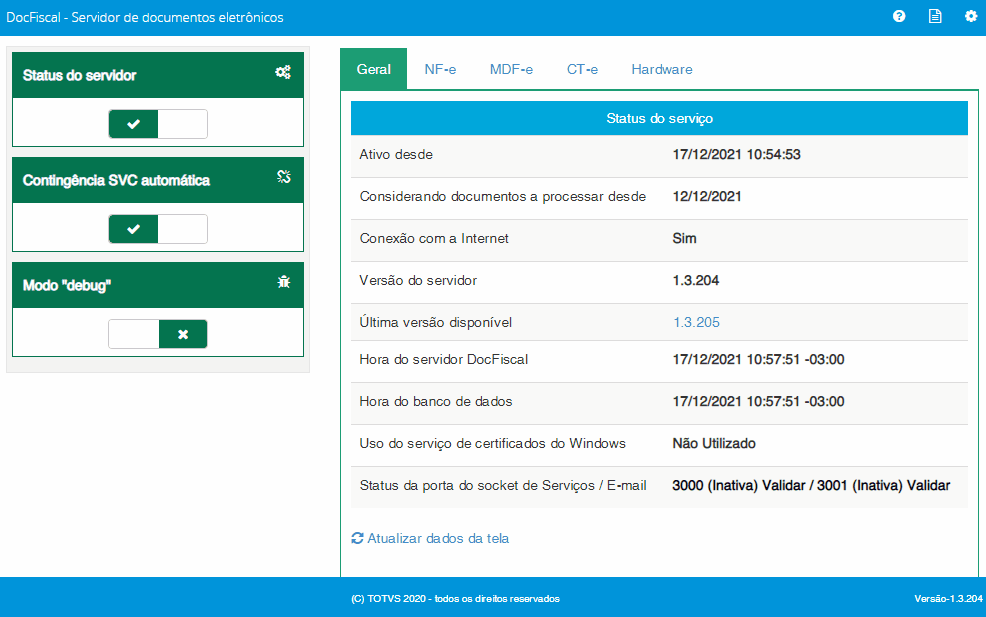Click the Ativo desde value 17/12/2021 10:54:53
The image size is (986, 617).
(x=736, y=155)
